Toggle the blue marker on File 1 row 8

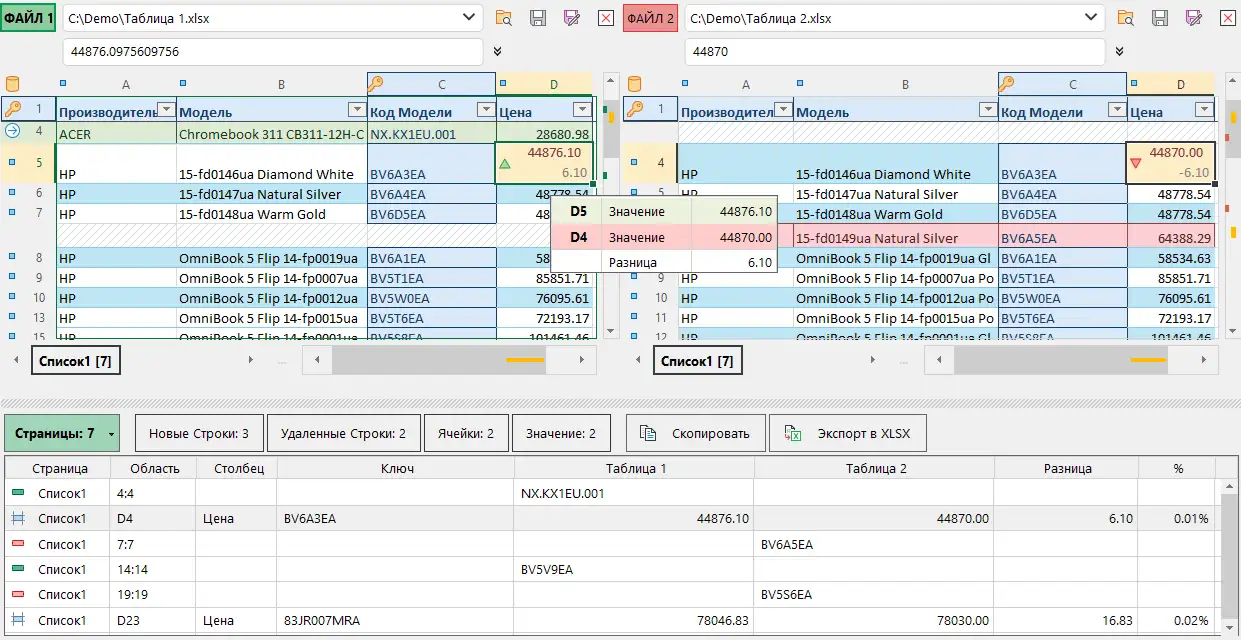click(x=11, y=257)
